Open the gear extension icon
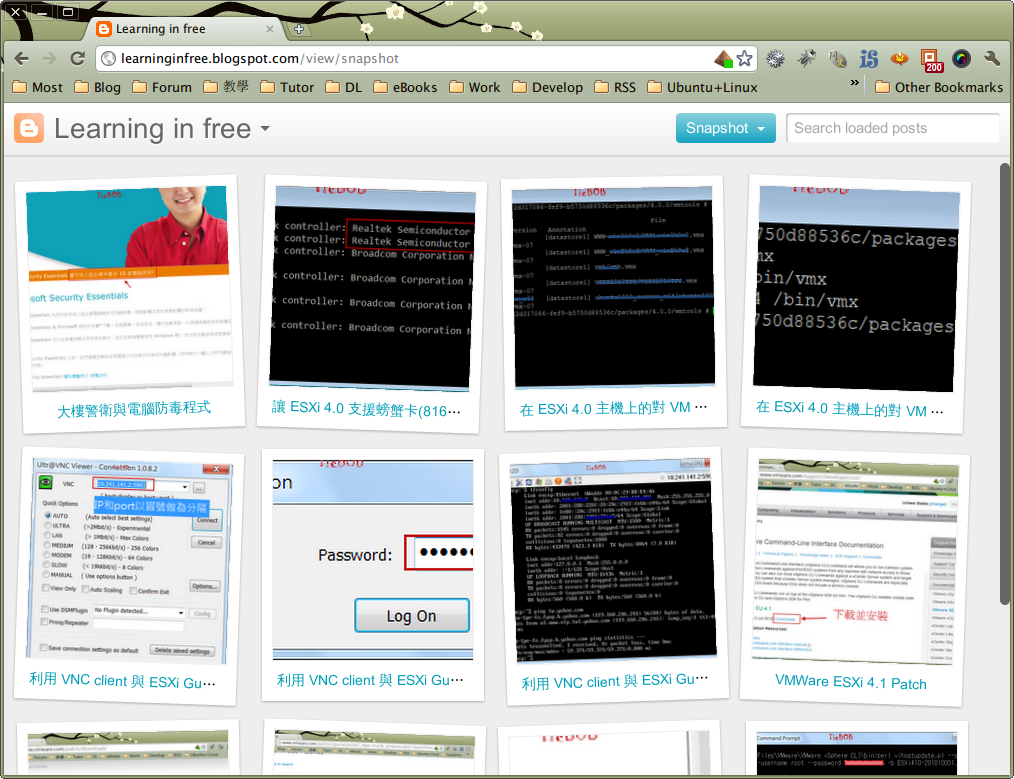Viewport: 1014px width, 779px height. (x=775, y=59)
